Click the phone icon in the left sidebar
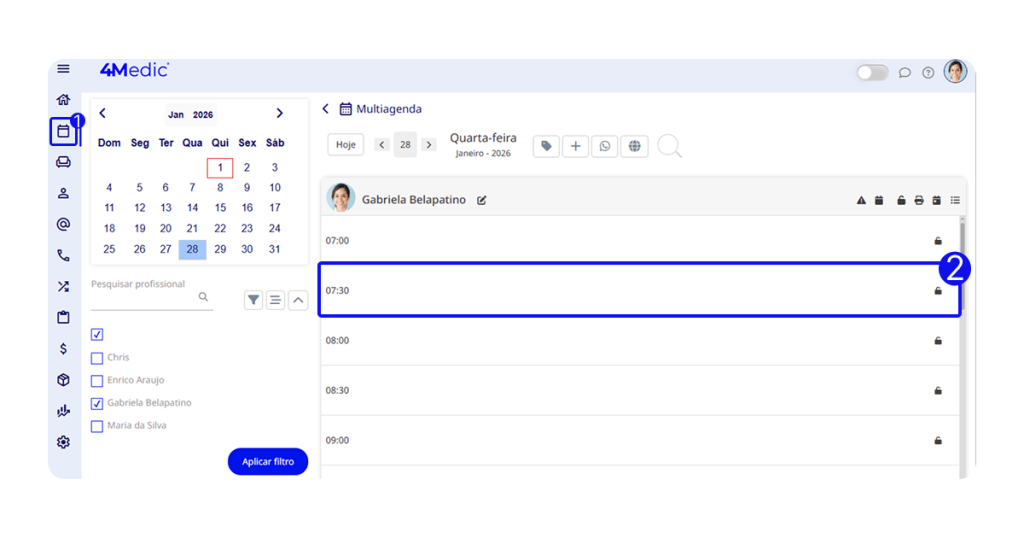1024x538 pixels. 63,255
